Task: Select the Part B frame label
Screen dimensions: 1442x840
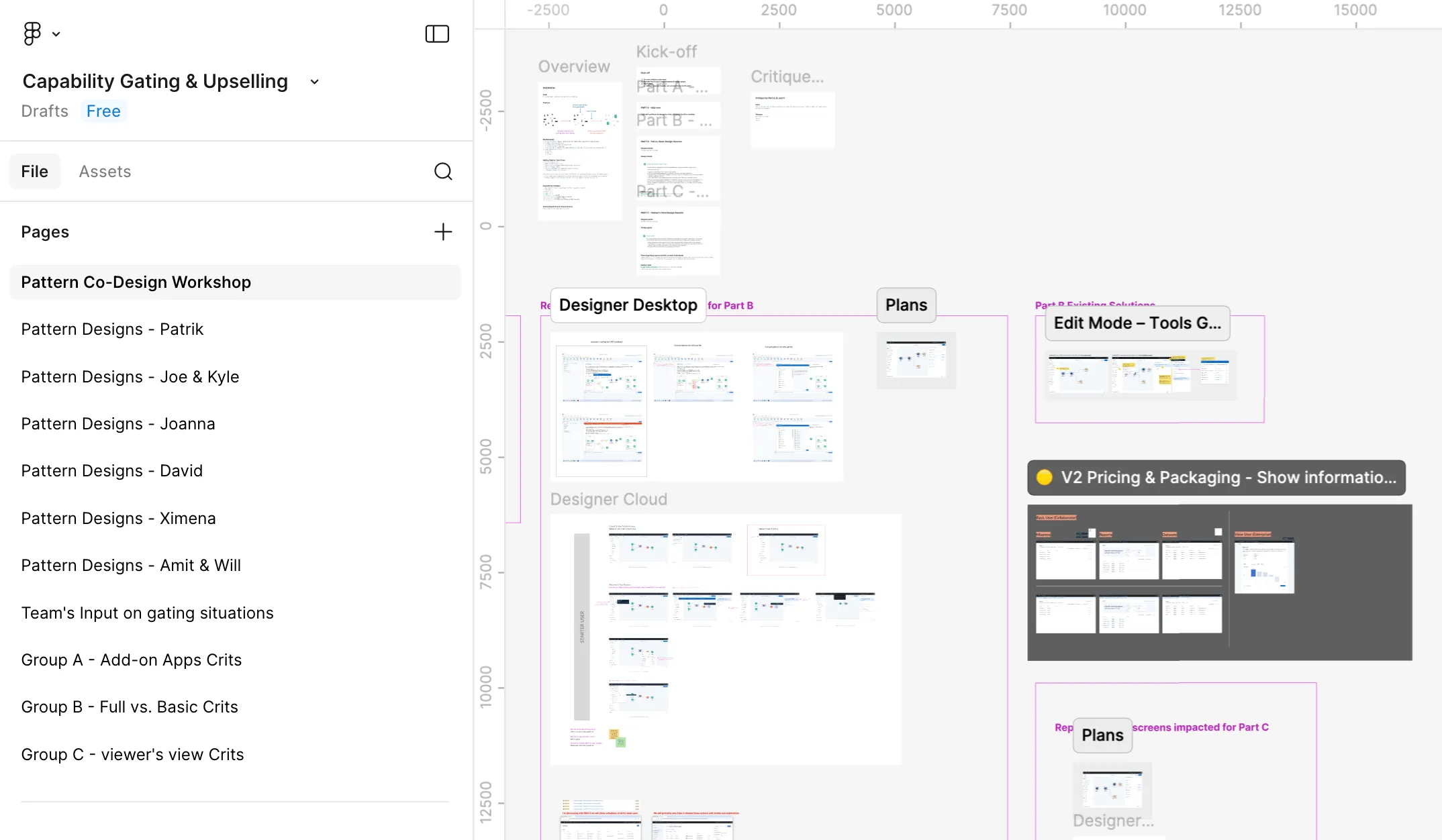Action: [674, 121]
